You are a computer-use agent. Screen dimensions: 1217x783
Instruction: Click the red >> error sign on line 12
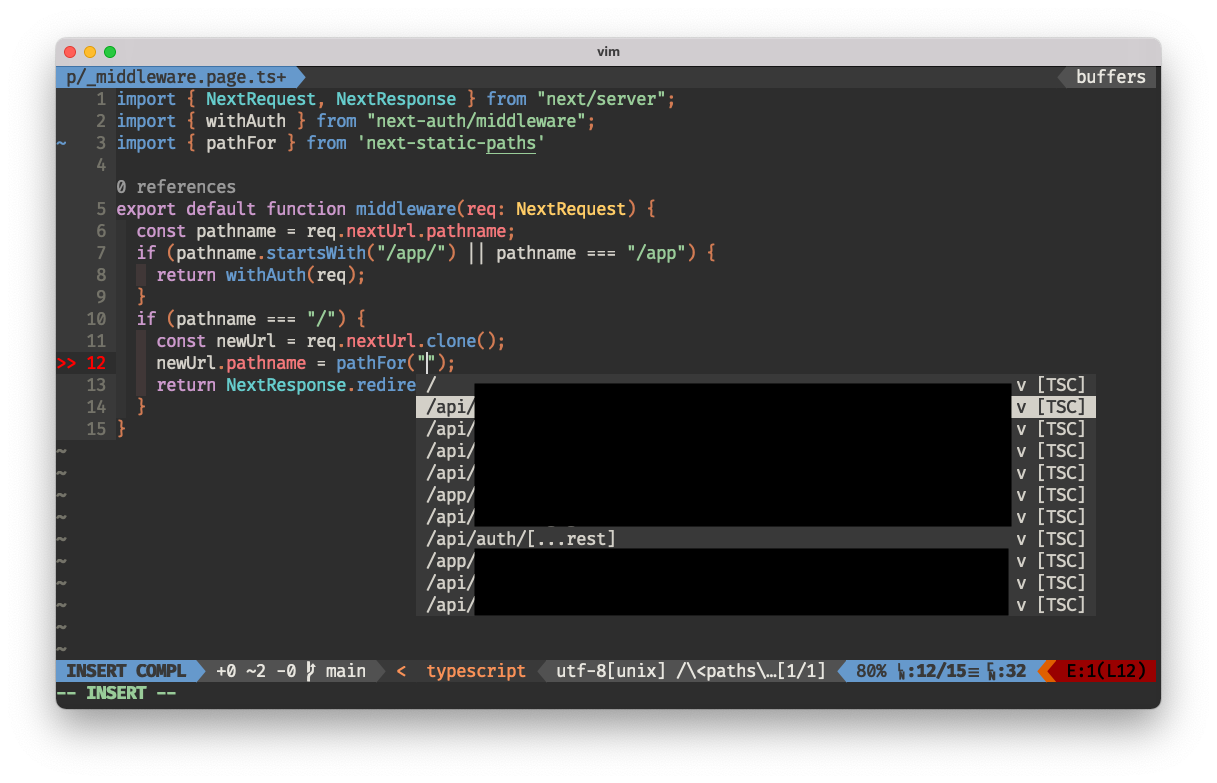point(66,363)
